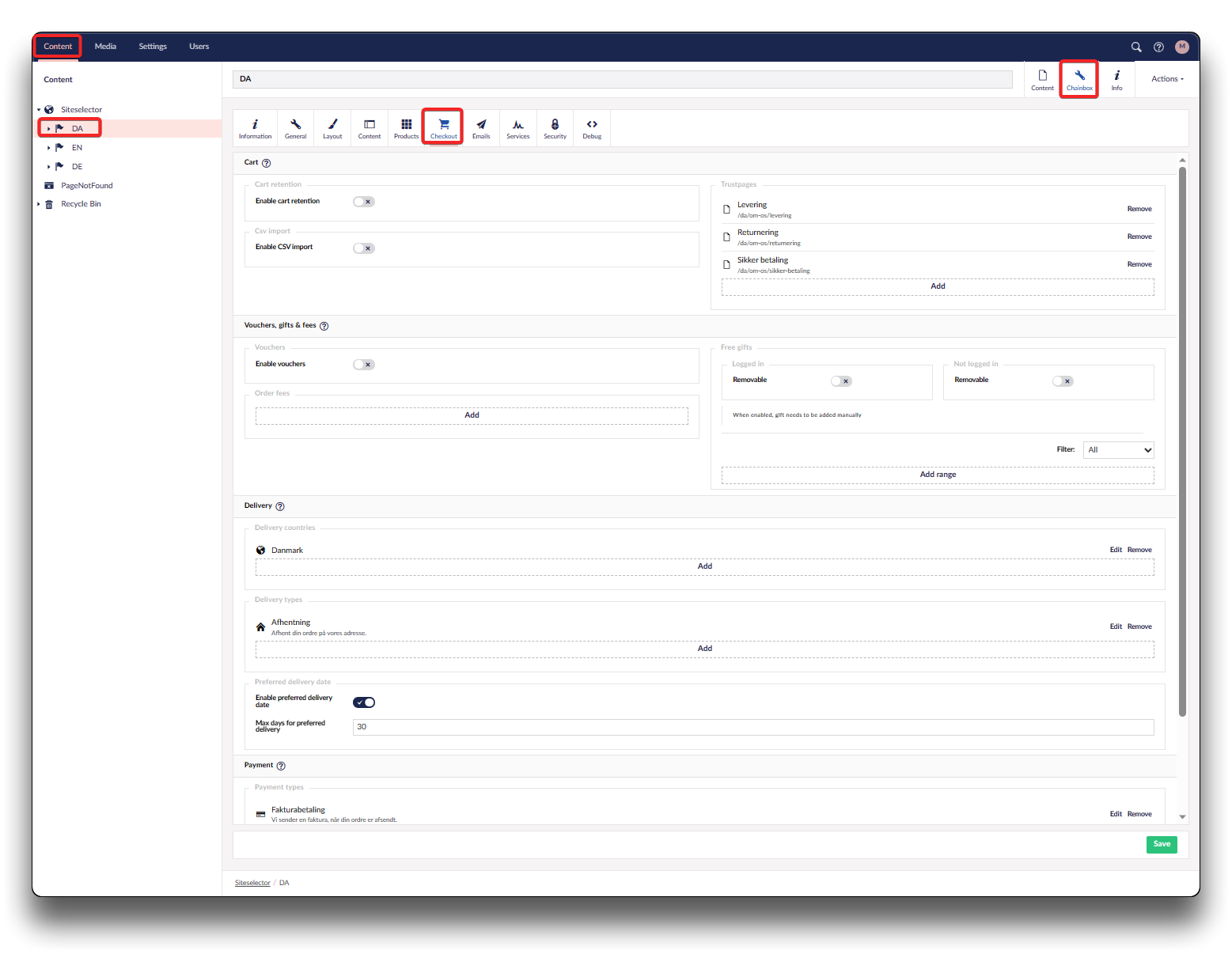Click the max days for preferred delivery field
The height and width of the screenshot is (954, 1232).
[x=752, y=727]
